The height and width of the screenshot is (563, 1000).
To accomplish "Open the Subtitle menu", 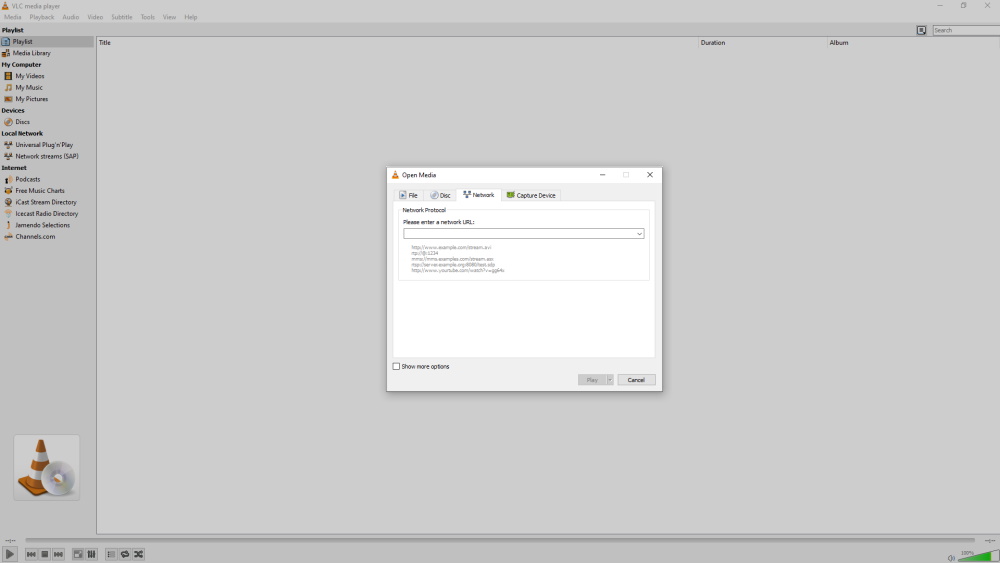I will [122, 17].
